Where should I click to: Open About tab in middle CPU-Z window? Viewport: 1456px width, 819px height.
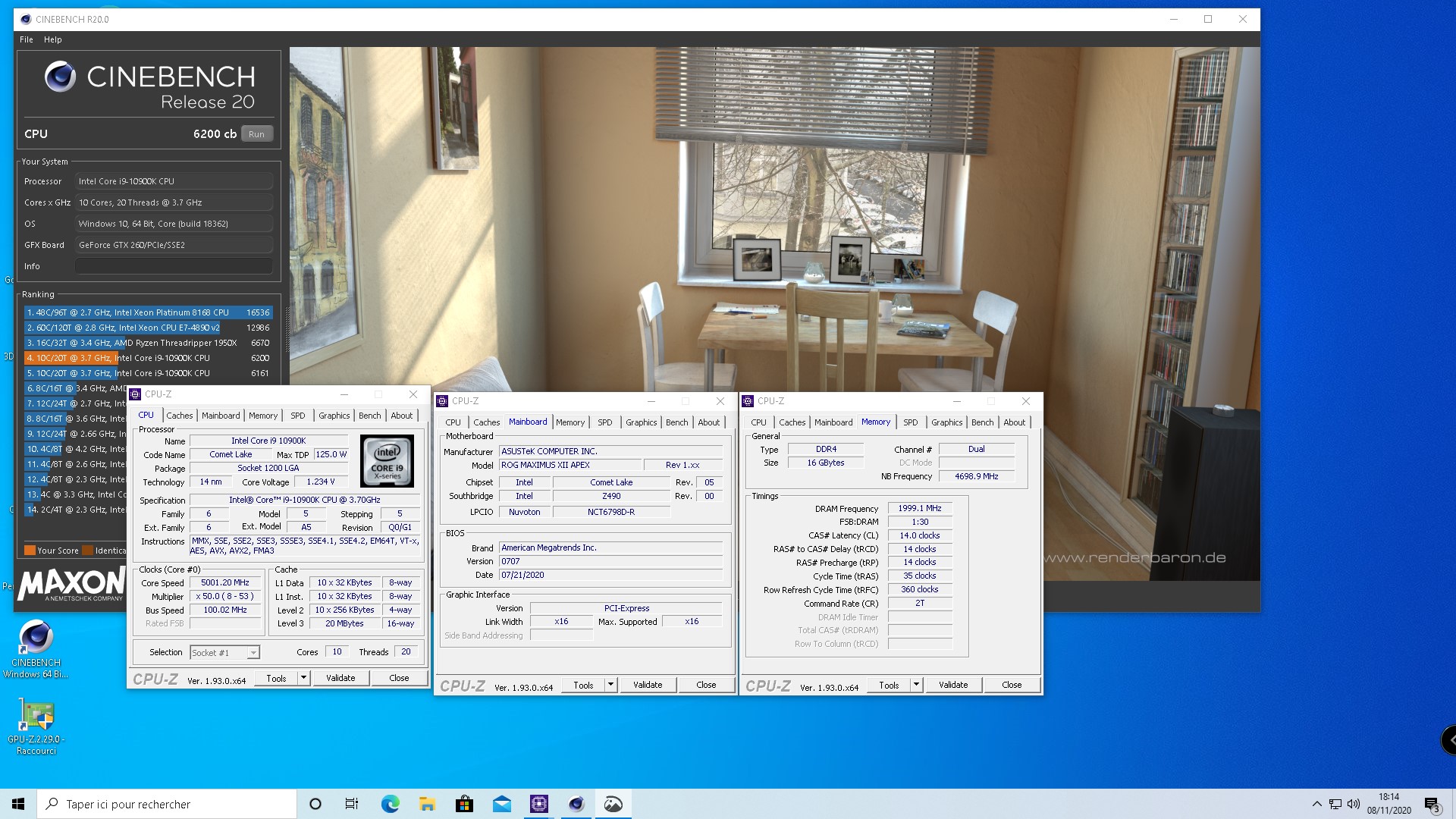(709, 422)
